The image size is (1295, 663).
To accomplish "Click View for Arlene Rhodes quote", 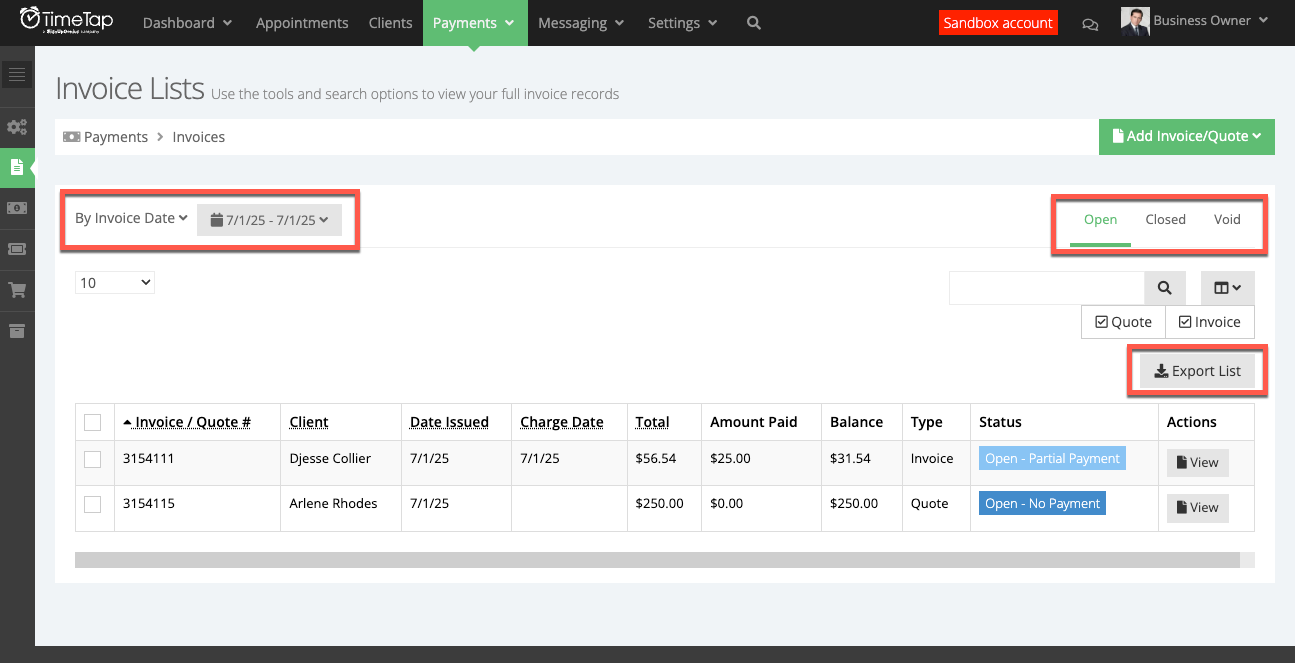I will [1197, 508].
